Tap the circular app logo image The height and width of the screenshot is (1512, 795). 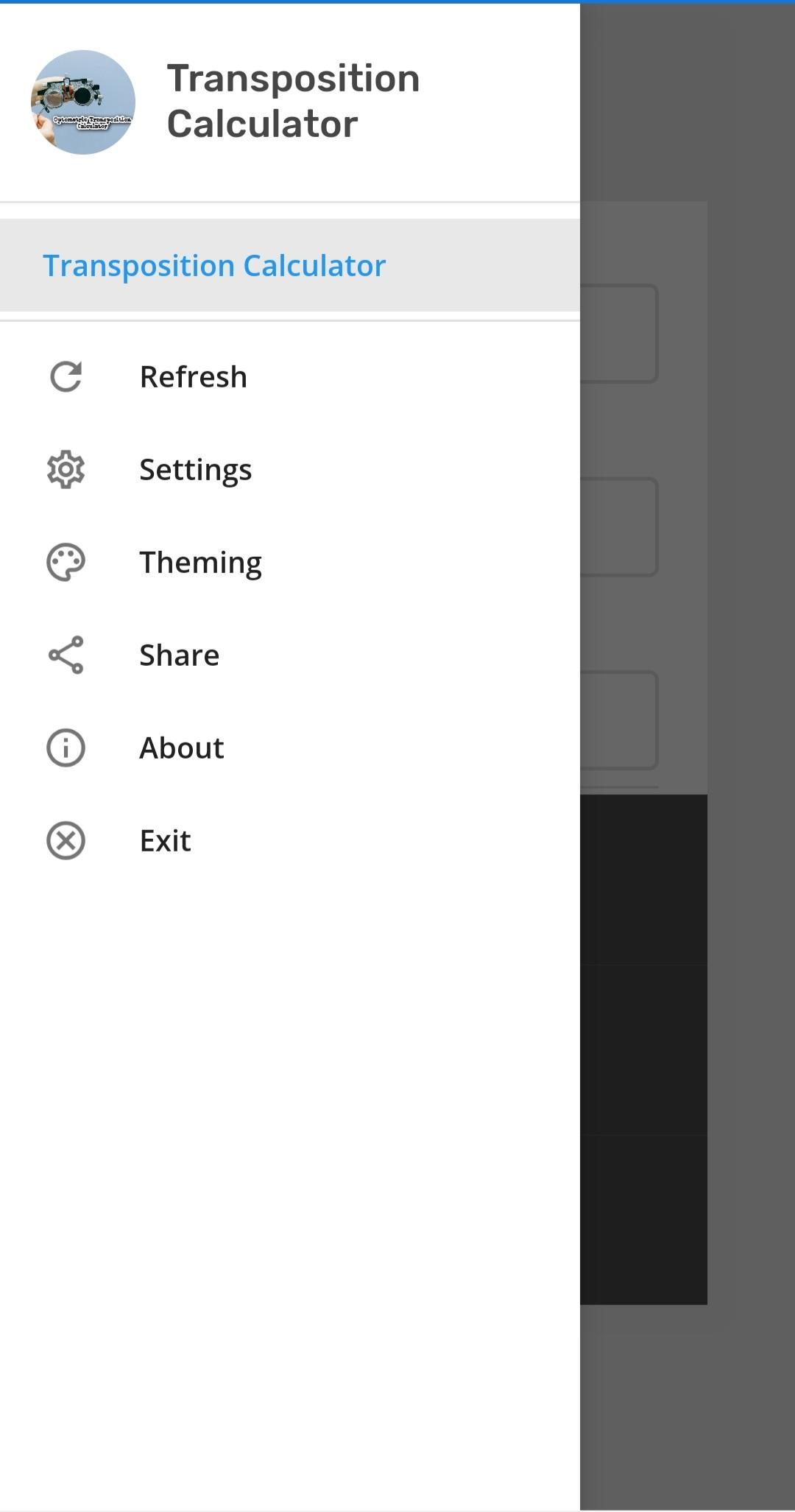[83, 102]
